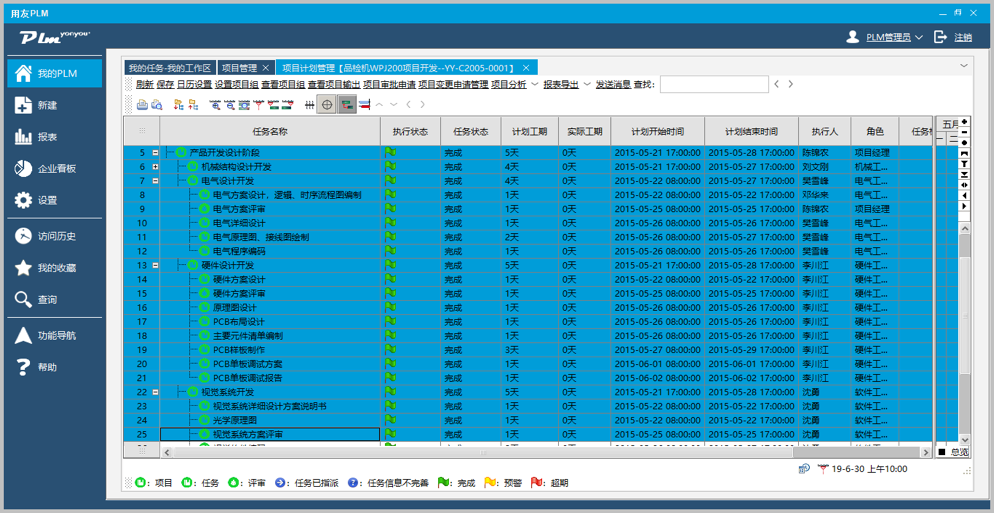Open 我的收藏 favorites in sidebar
The width and height of the screenshot is (994, 513).
pos(56,268)
